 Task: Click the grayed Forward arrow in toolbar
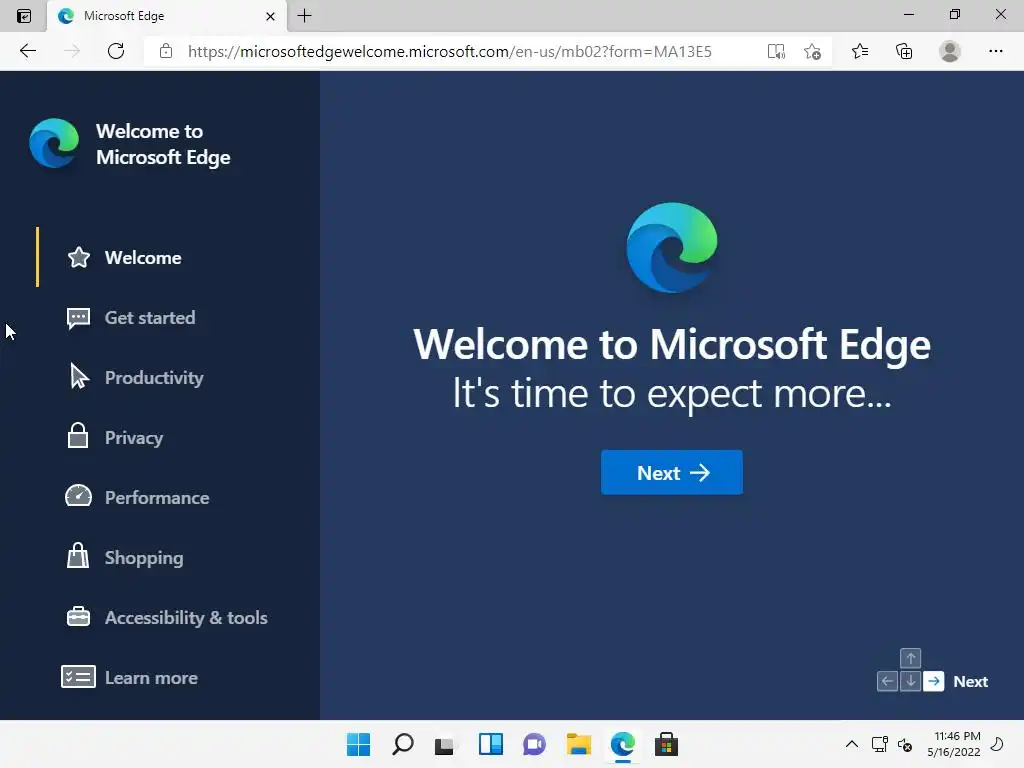point(72,51)
